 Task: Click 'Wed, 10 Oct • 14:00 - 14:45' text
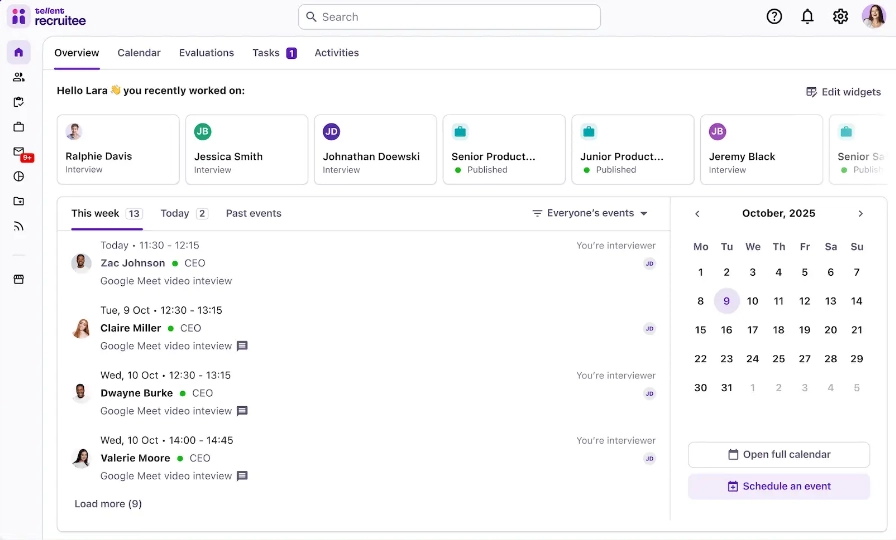167,441
